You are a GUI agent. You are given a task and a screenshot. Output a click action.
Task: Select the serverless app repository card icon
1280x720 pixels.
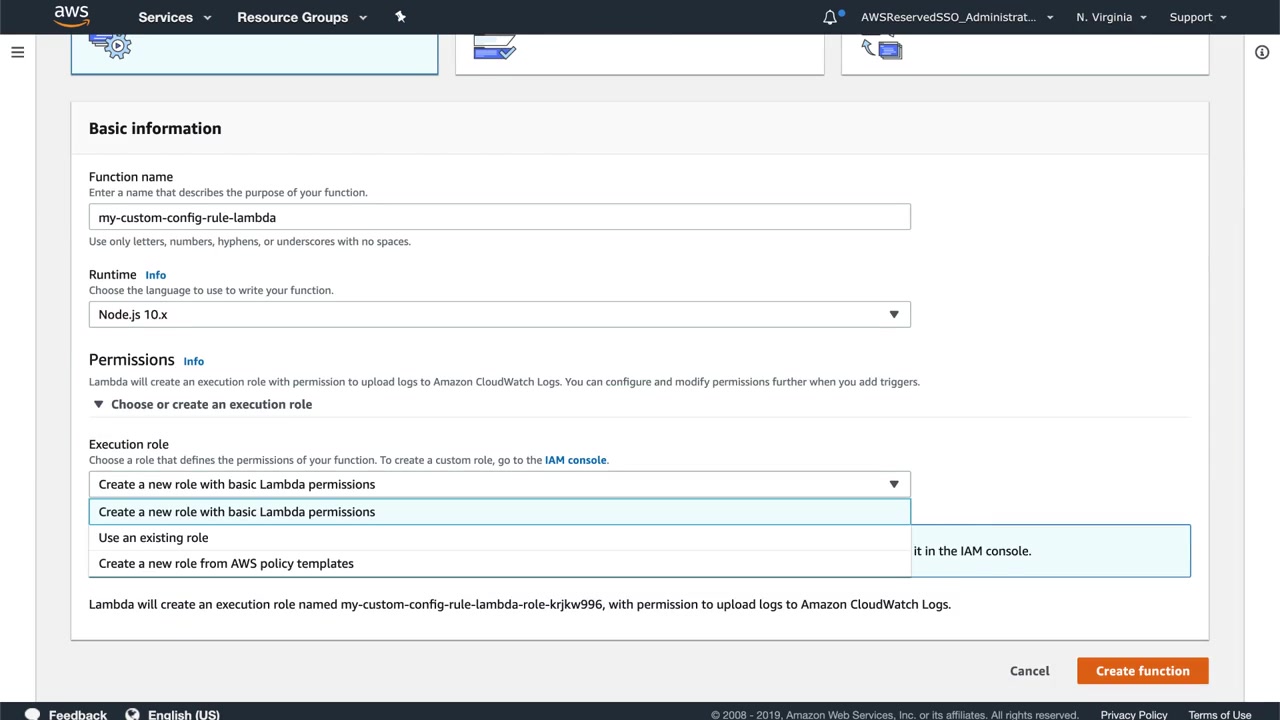click(x=881, y=47)
